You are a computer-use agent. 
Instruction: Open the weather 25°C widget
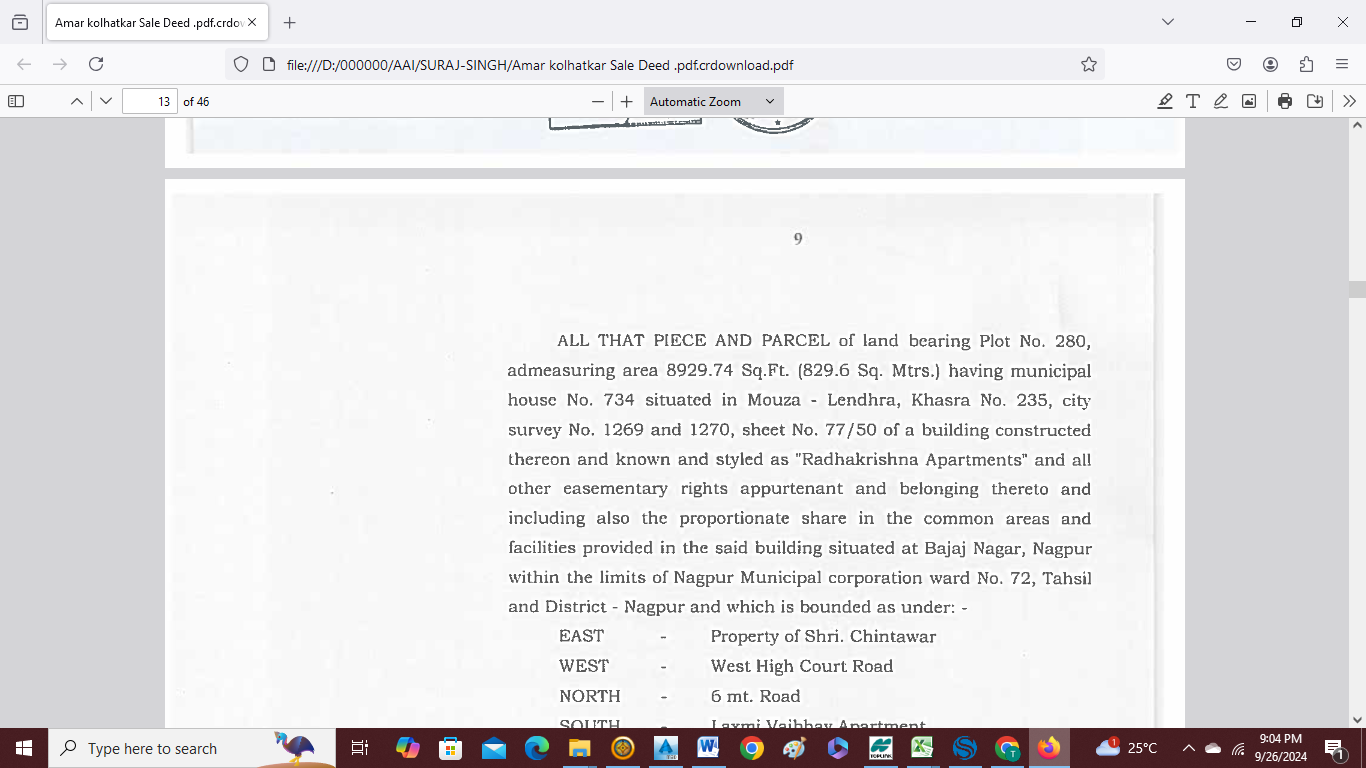(1127, 748)
